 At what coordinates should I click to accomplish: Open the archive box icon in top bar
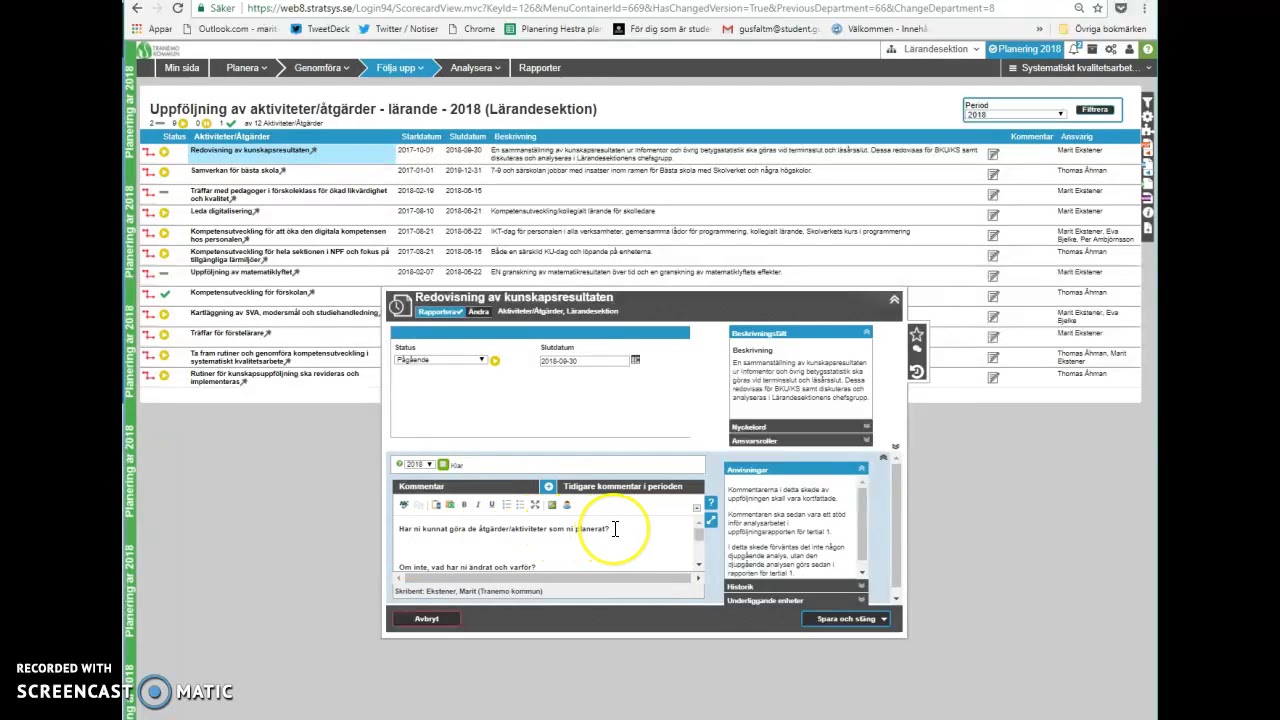tap(1092, 49)
